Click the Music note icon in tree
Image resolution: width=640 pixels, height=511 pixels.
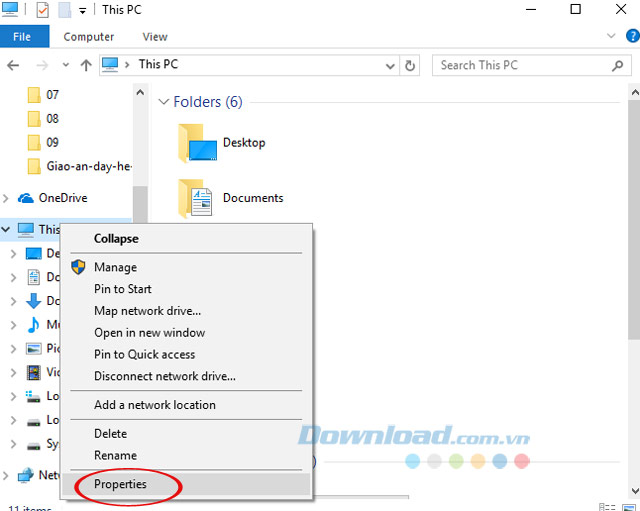(33, 324)
